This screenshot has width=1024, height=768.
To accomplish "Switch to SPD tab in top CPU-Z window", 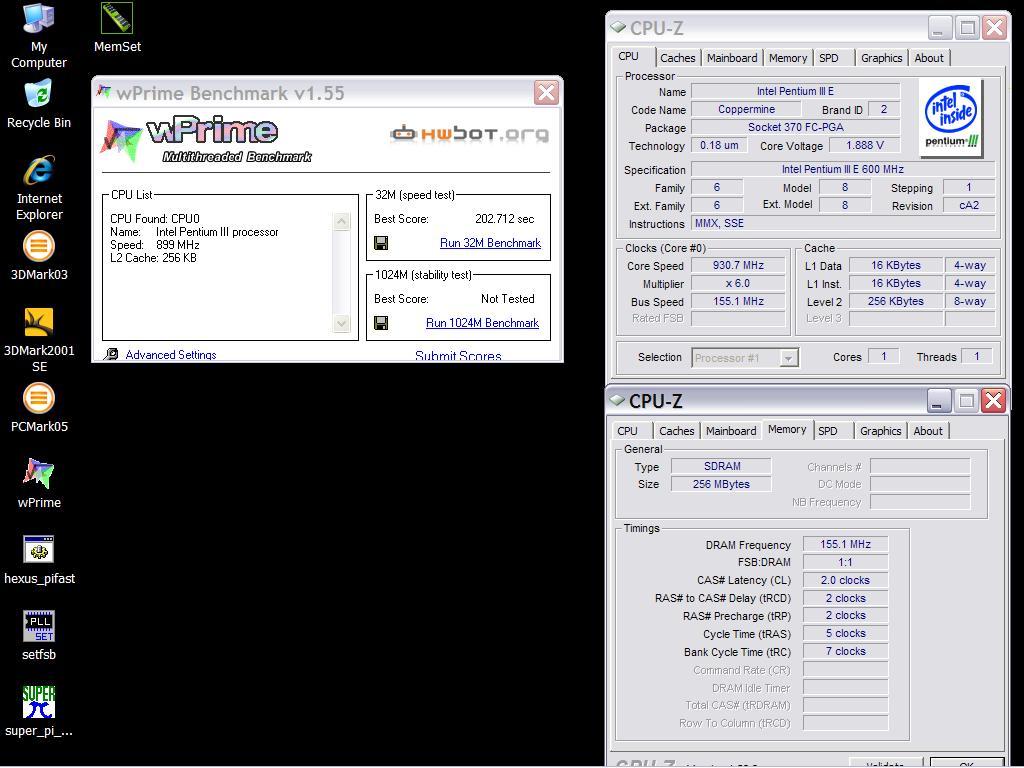I will [x=829, y=57].
